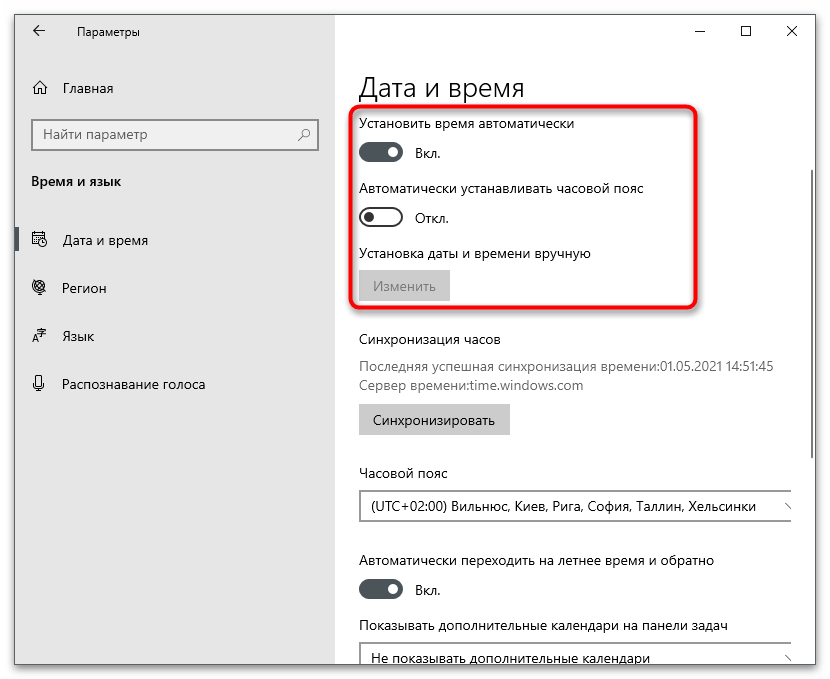
Task: Go to the Язык section
Action: tap(78, 336)
